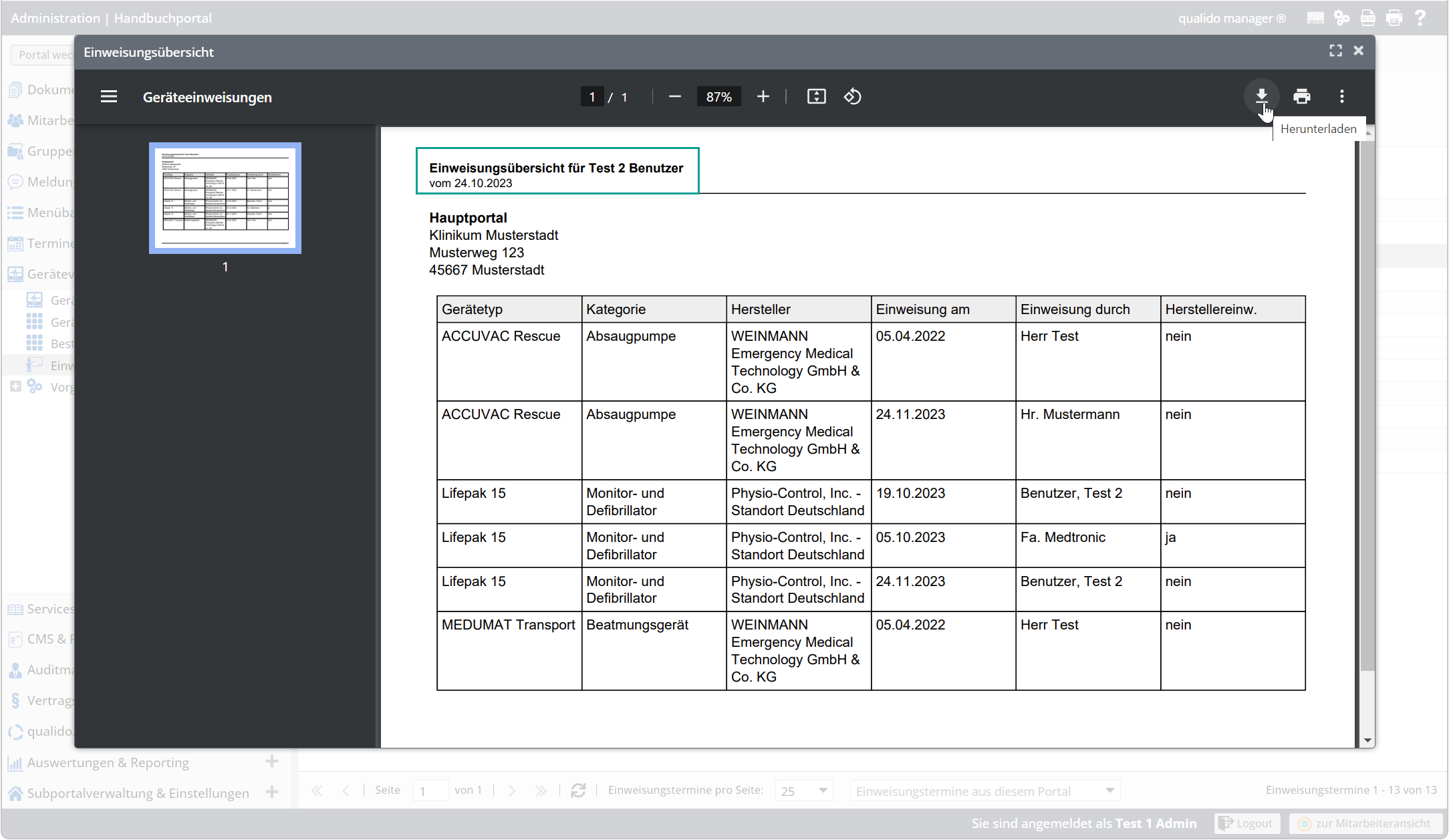Select the Einweisungen tree item
The height and width of the screenshot is (840, 1449).
click(51, 366)
